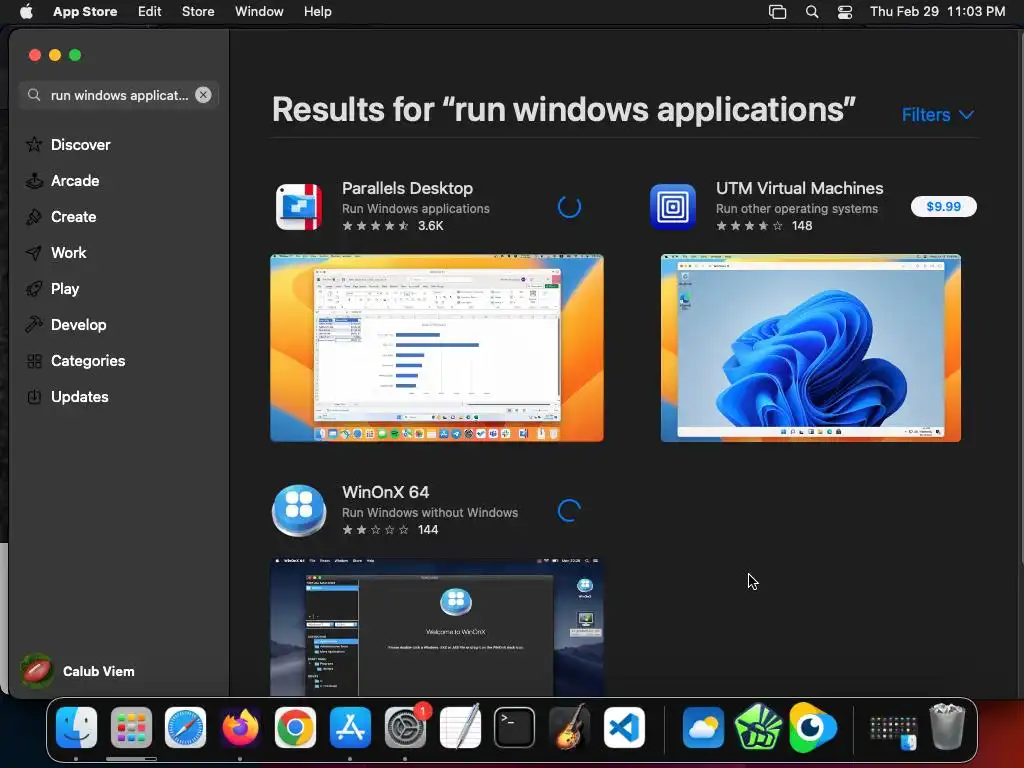1024x768 pixels.
Task: Open Control Center in menu bar
Action: (x=845, y=12)
